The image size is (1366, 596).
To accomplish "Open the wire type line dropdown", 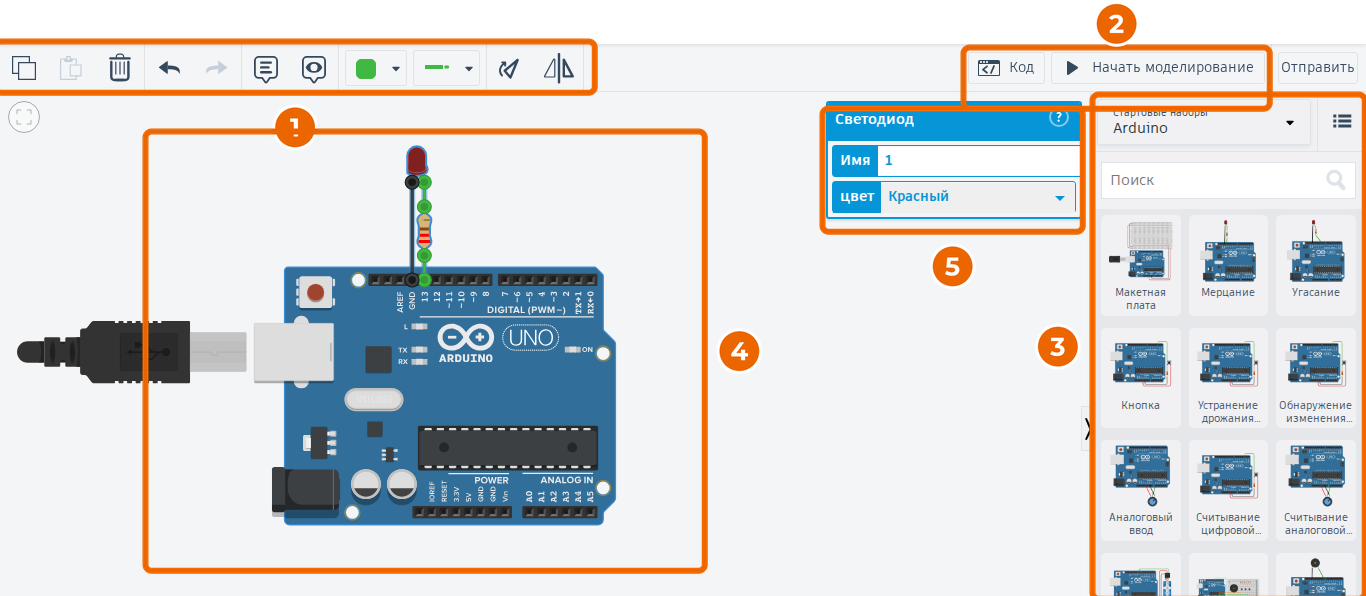I will coord(446,69).
